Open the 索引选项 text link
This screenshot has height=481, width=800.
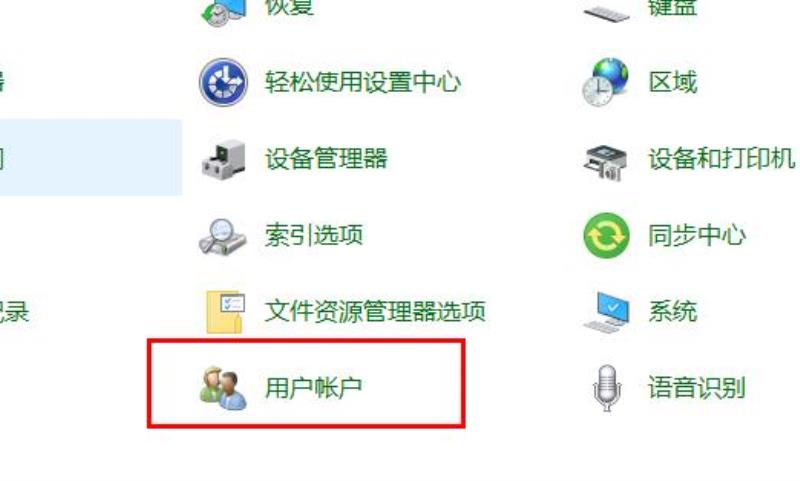pos(314,235)
